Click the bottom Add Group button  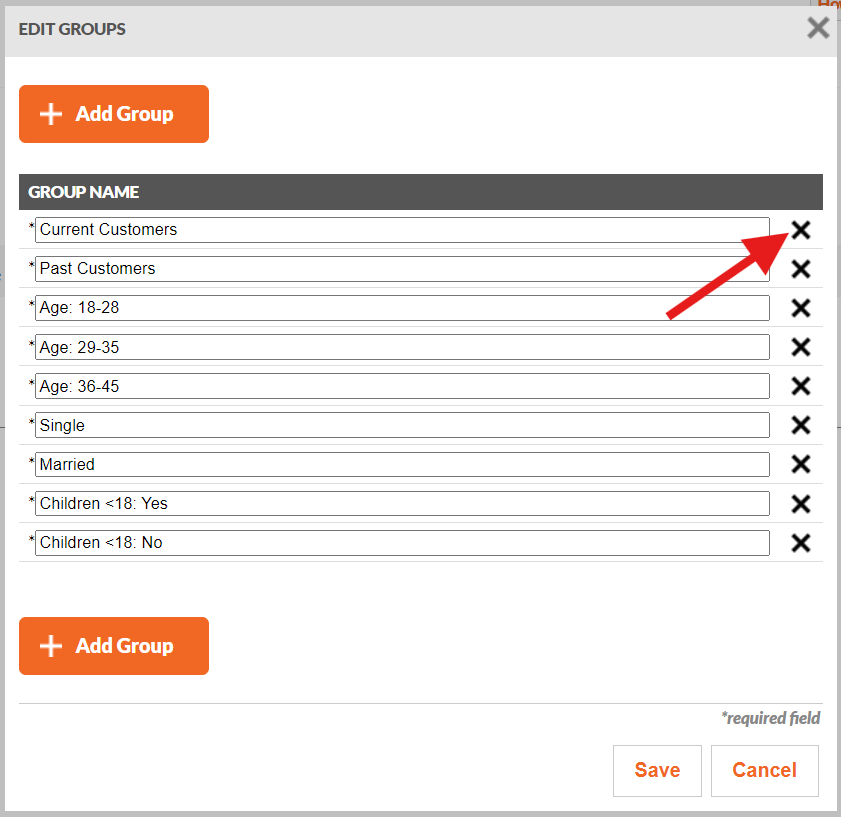pos(114,646)
